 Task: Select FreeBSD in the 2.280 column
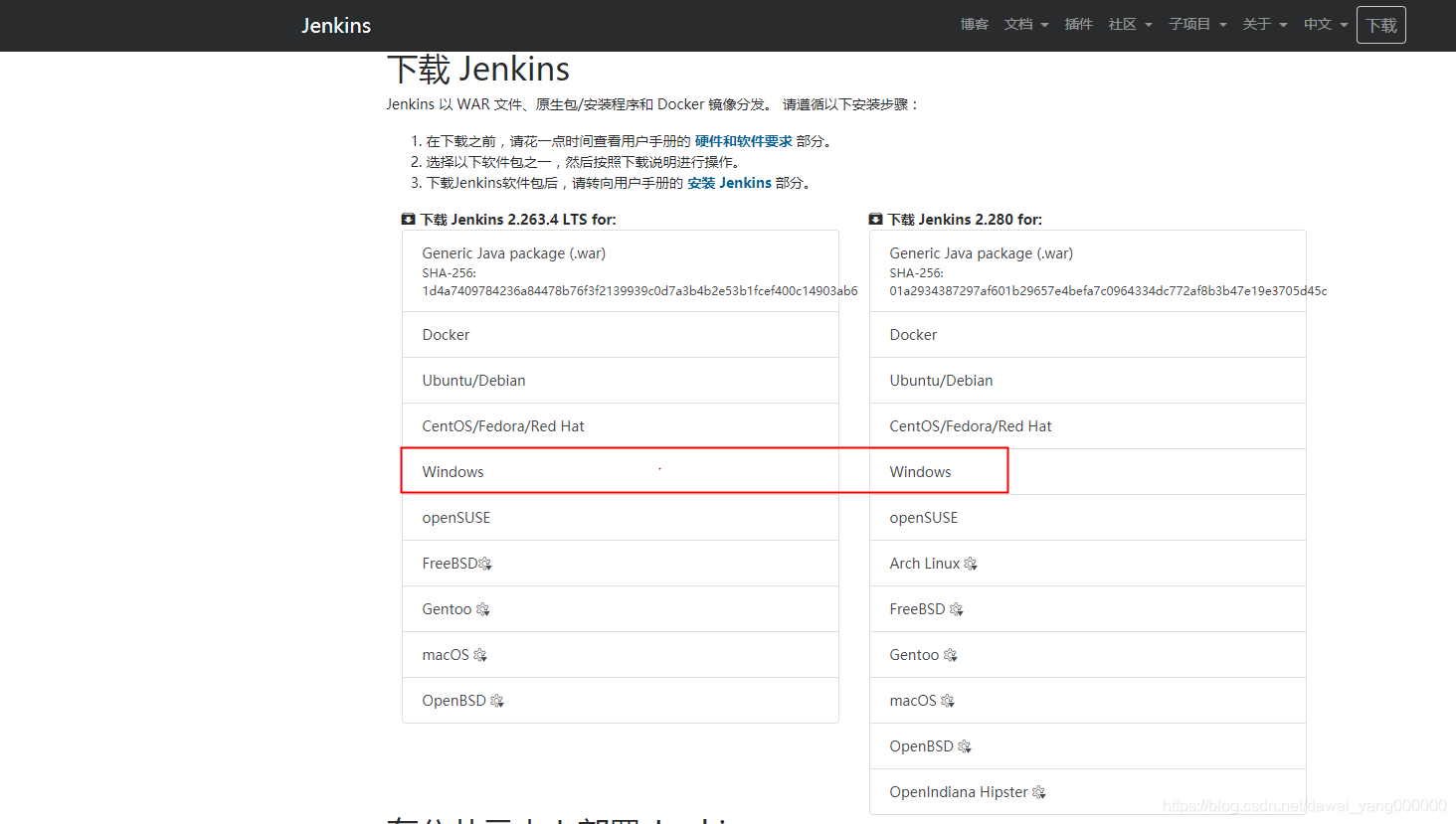(x=1088, y=609)
